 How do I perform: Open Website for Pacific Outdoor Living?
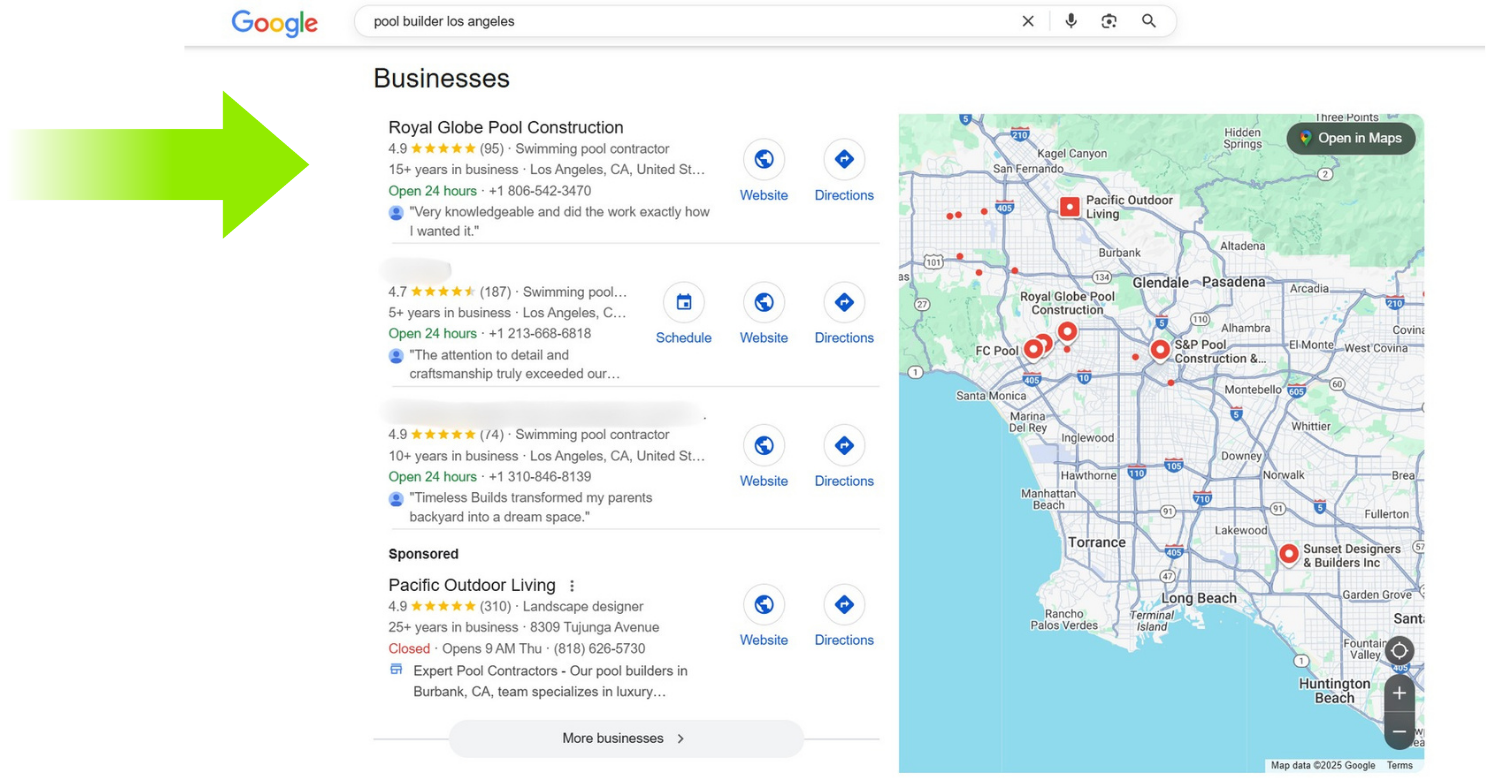tap(764, 617)
